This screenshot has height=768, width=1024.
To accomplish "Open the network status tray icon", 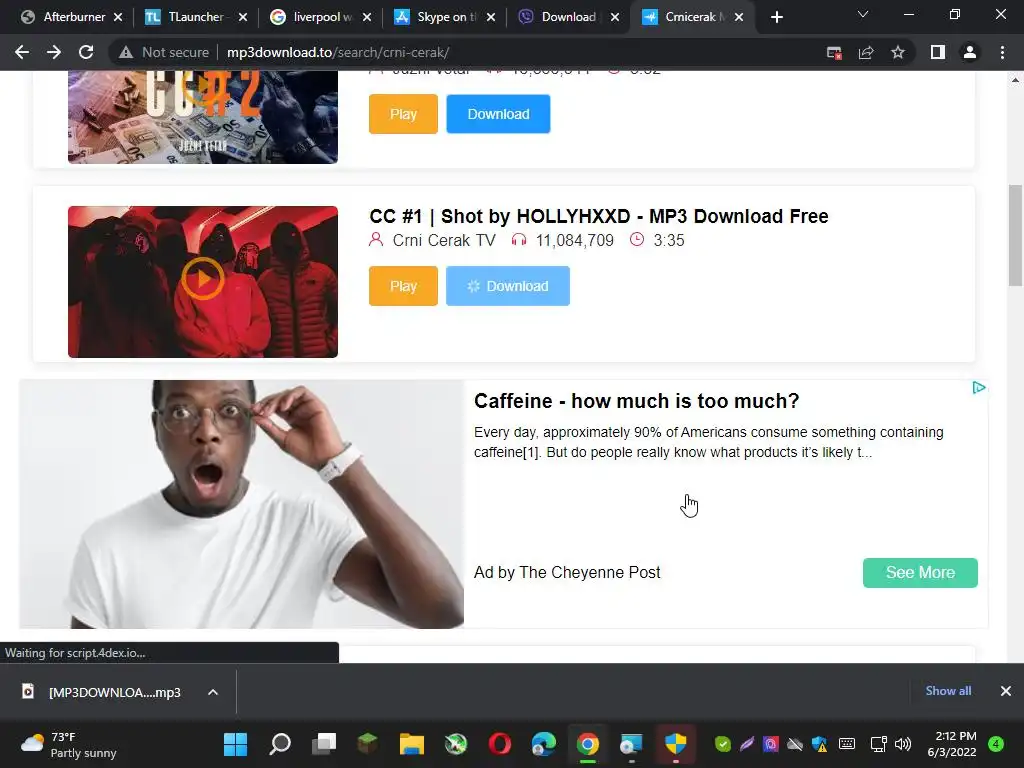I will point(878,744).
